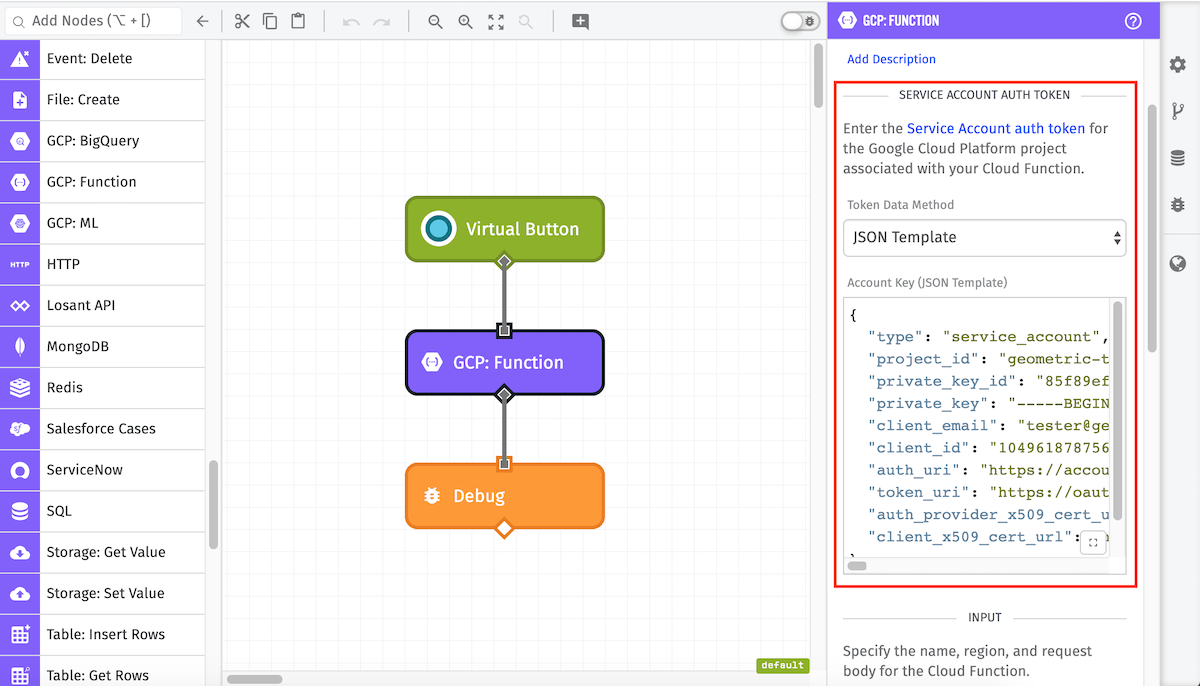Click the File: Create node icon

pos(20,100)
